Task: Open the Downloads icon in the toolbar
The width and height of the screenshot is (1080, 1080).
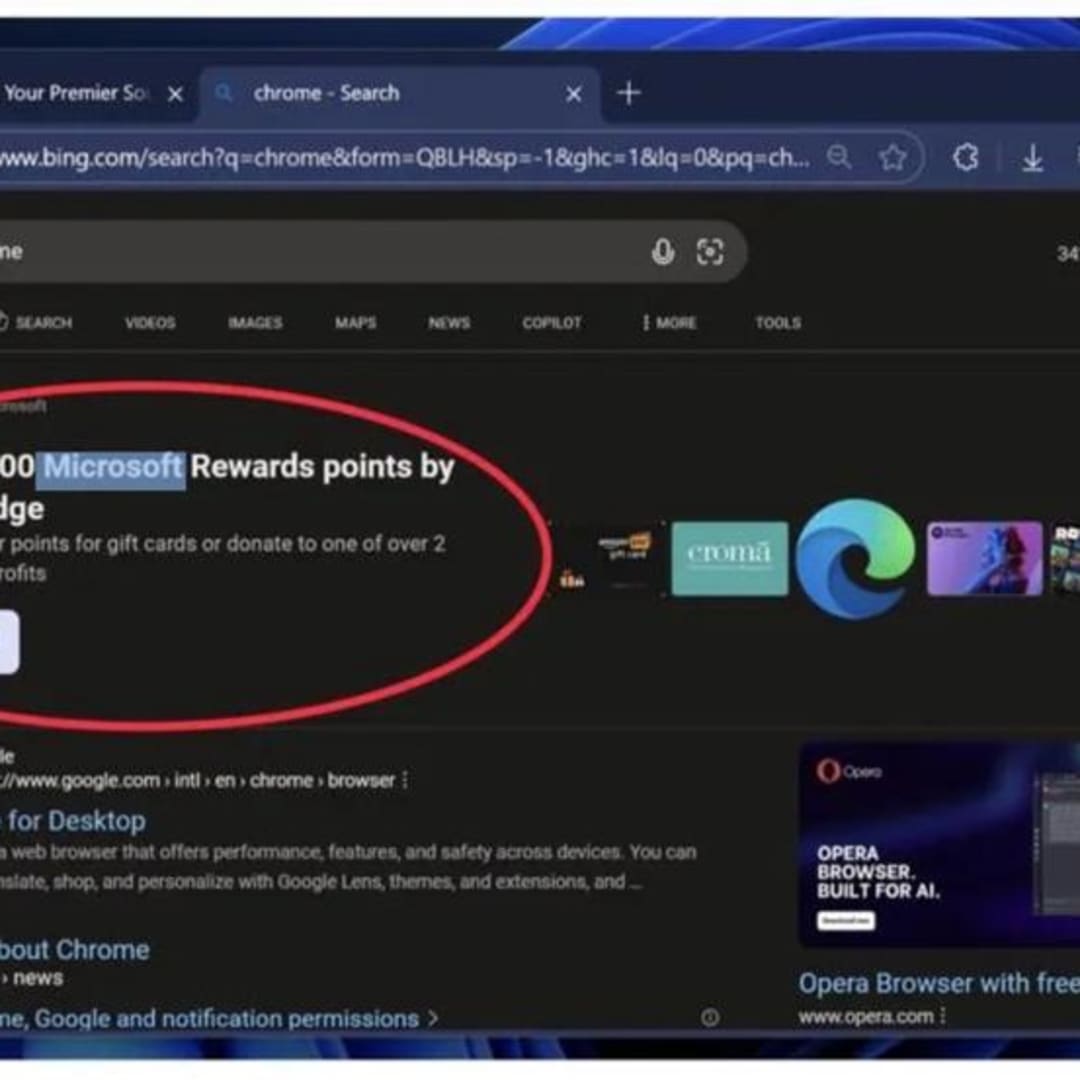Action: (x=1030, y=157)
